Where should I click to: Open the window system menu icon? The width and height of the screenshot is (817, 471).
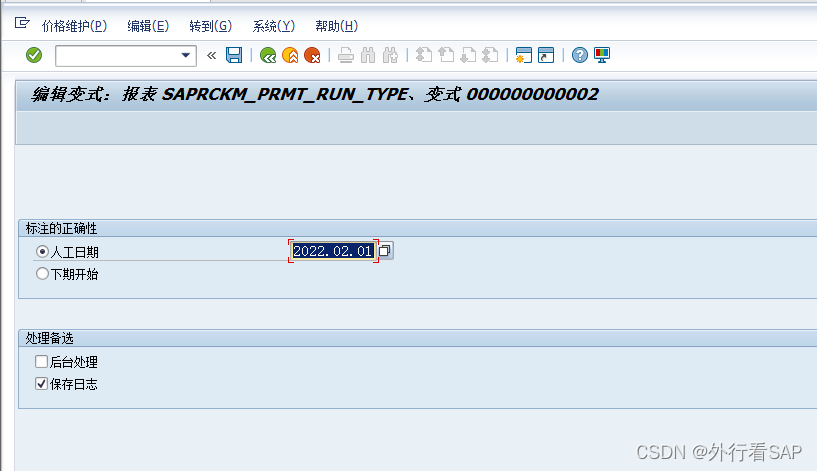pos(22,23)
